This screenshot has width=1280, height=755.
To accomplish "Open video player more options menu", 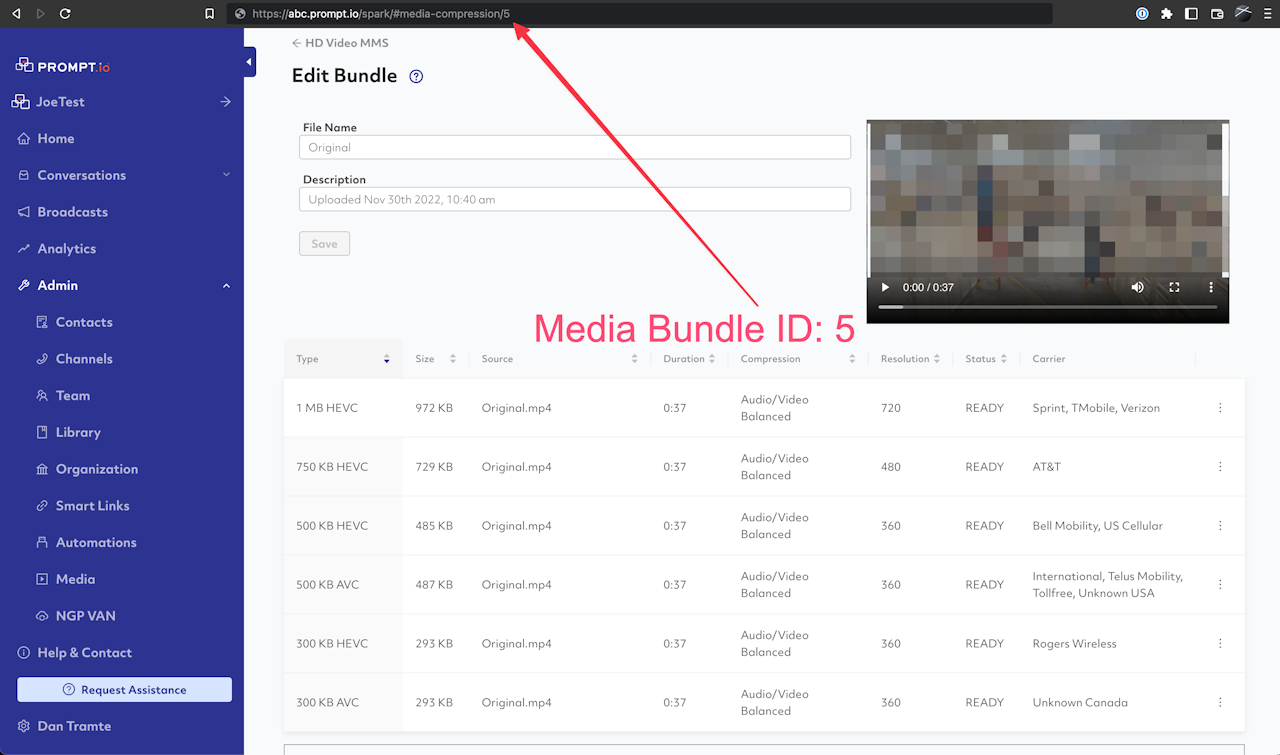I will tap(1211, 287).
